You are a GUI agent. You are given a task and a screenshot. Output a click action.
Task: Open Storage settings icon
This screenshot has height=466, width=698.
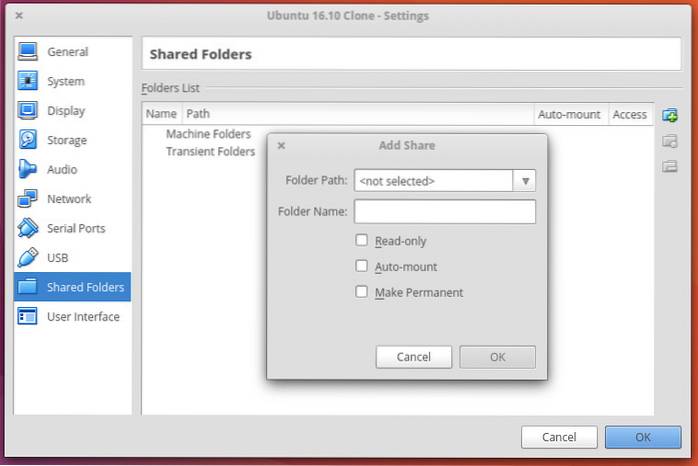(x=28, y=141)
